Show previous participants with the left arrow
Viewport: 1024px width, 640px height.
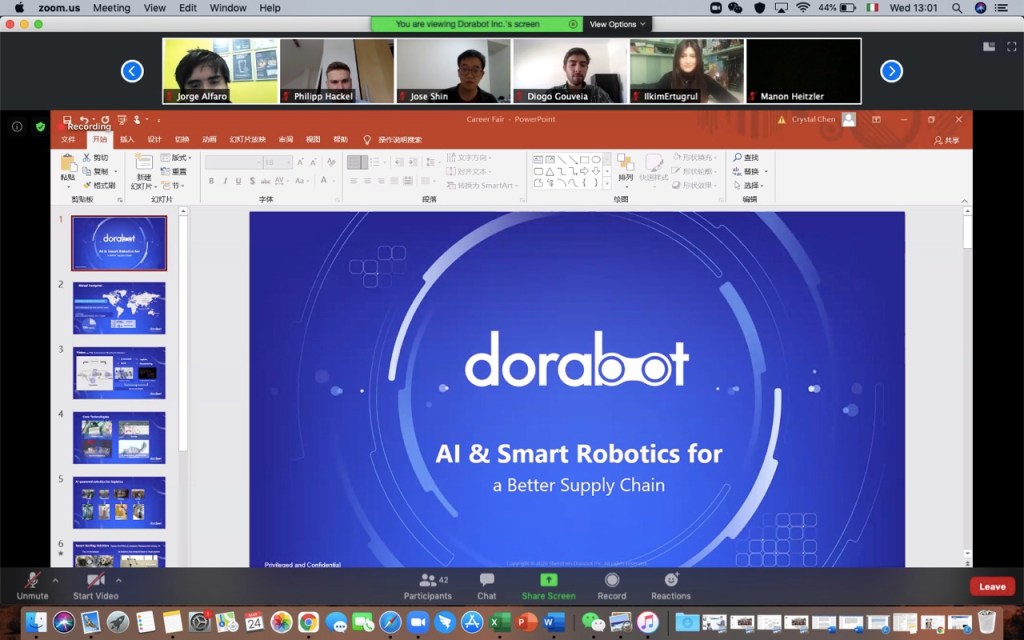pos(132,71)
